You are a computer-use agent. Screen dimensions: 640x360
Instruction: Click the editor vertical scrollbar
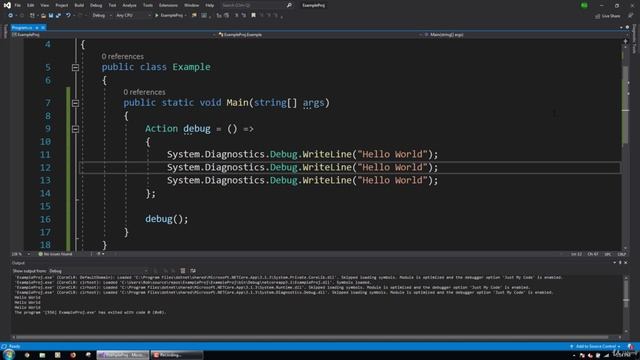pyautogui.click(x=625, y=145)
